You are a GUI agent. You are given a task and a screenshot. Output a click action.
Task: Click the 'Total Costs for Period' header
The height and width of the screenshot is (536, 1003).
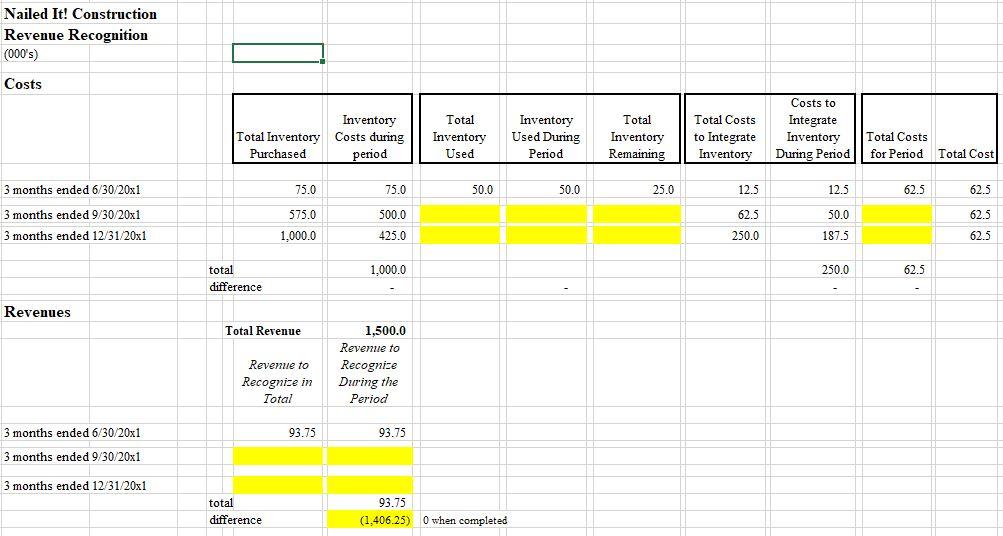pyautogui.click(x=896, y=145)
